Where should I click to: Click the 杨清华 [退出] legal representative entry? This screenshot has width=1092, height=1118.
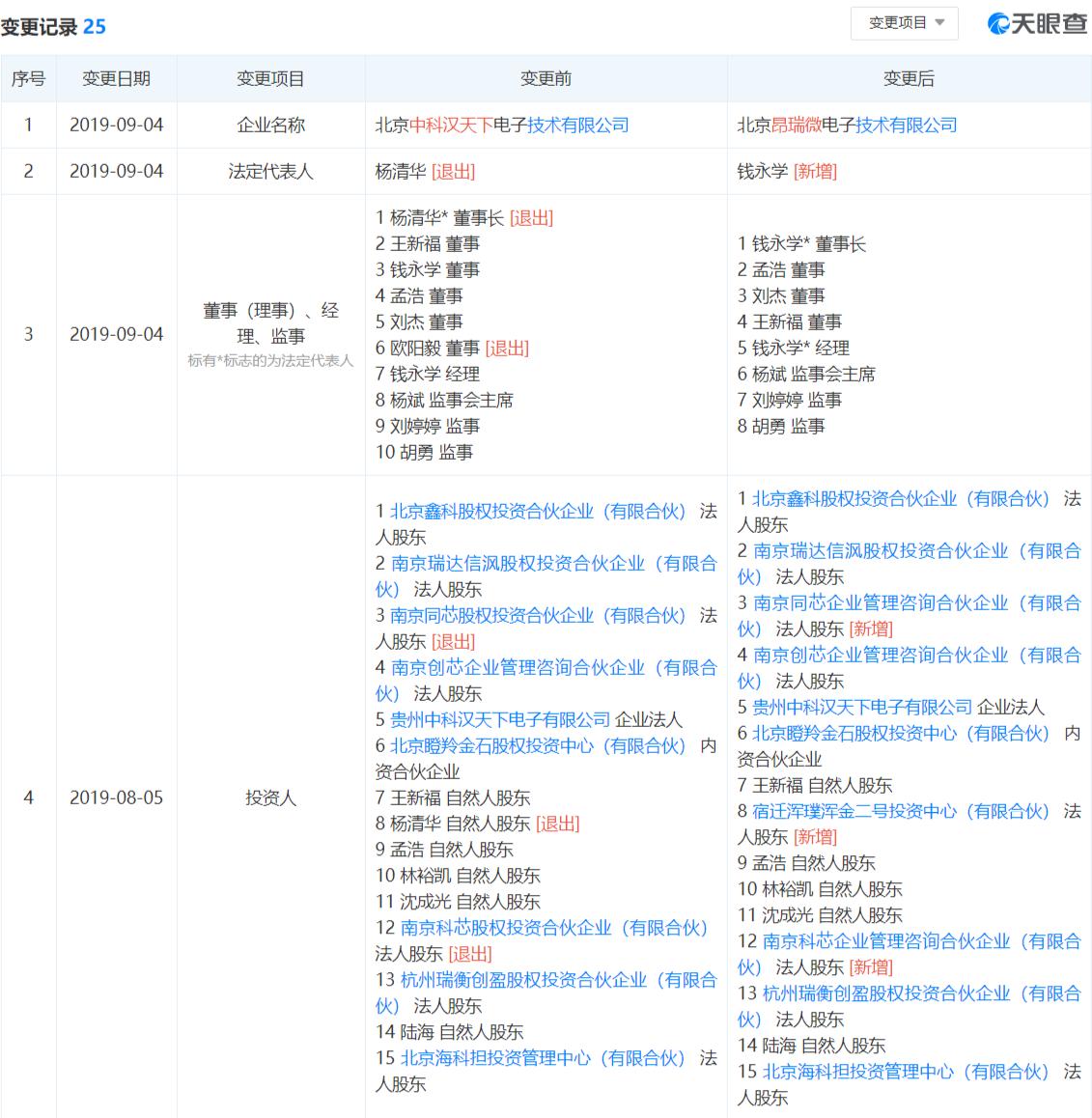click(x=425, y=171)
